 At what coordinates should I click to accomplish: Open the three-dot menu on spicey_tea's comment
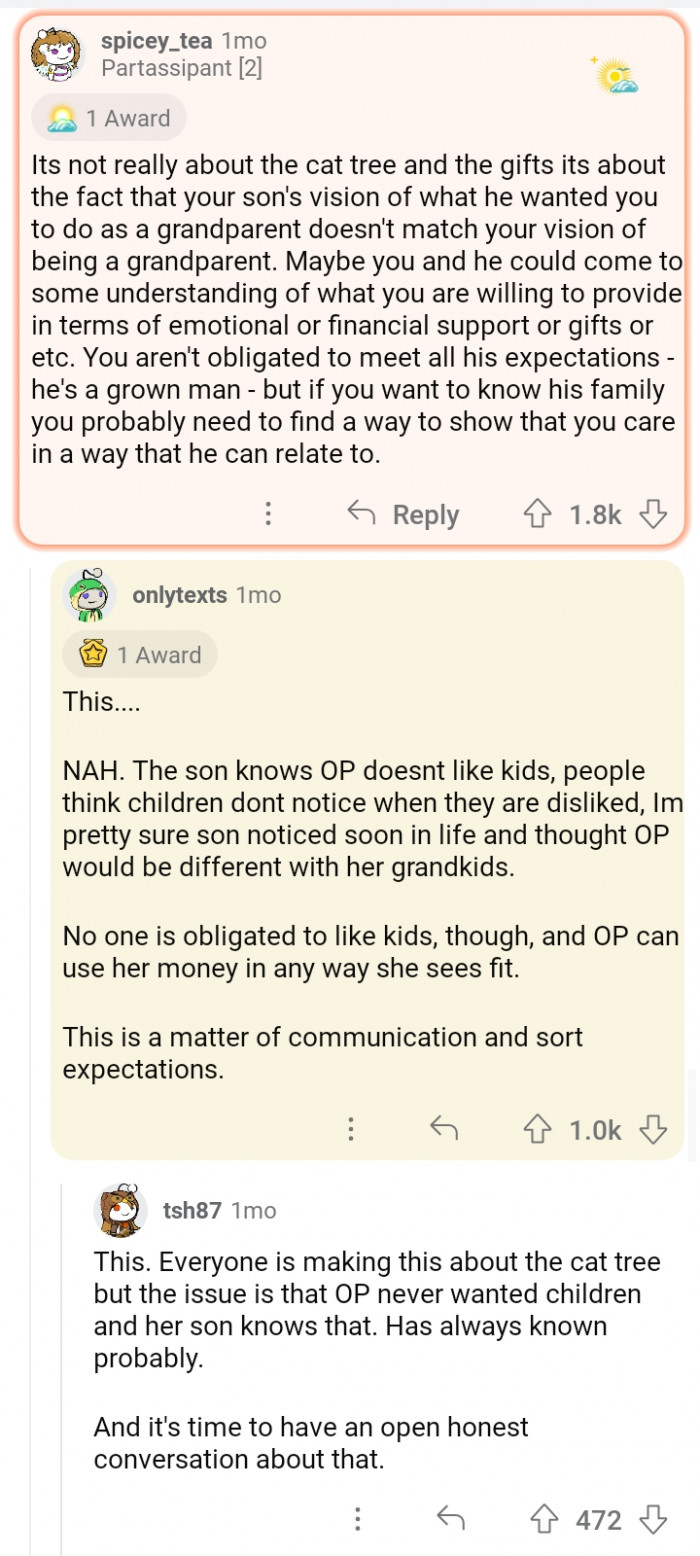point(268,515)
